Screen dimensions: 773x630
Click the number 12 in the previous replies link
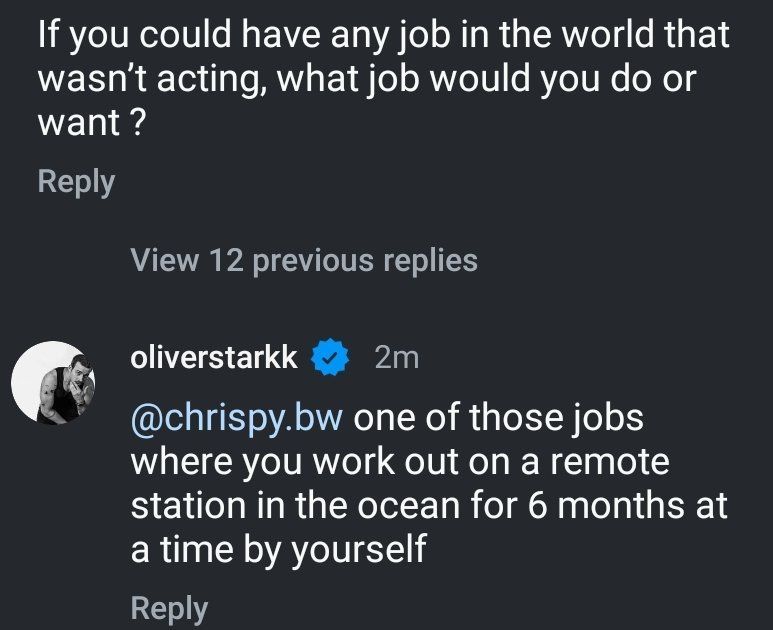226,261
